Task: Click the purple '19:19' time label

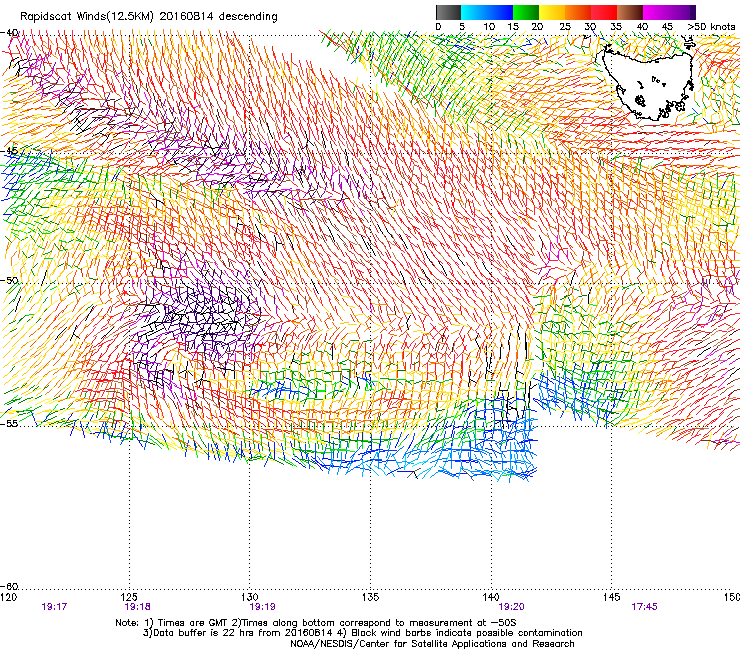Action: point(262,607)
